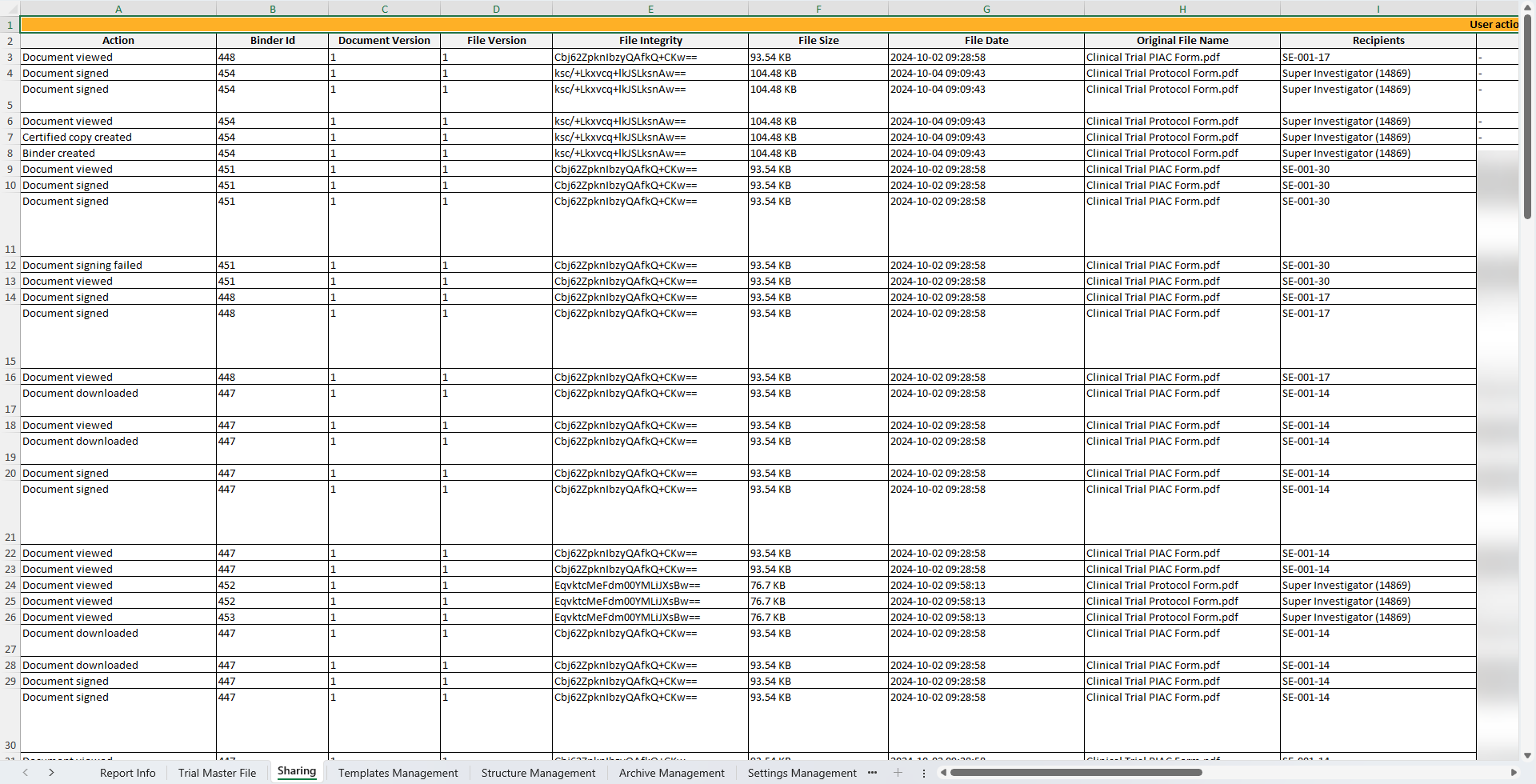This screenshot has width=1536, height=784.
Task: Click the scroll down arrow on vertical scrollbar
Action: tap(1527, 755)
